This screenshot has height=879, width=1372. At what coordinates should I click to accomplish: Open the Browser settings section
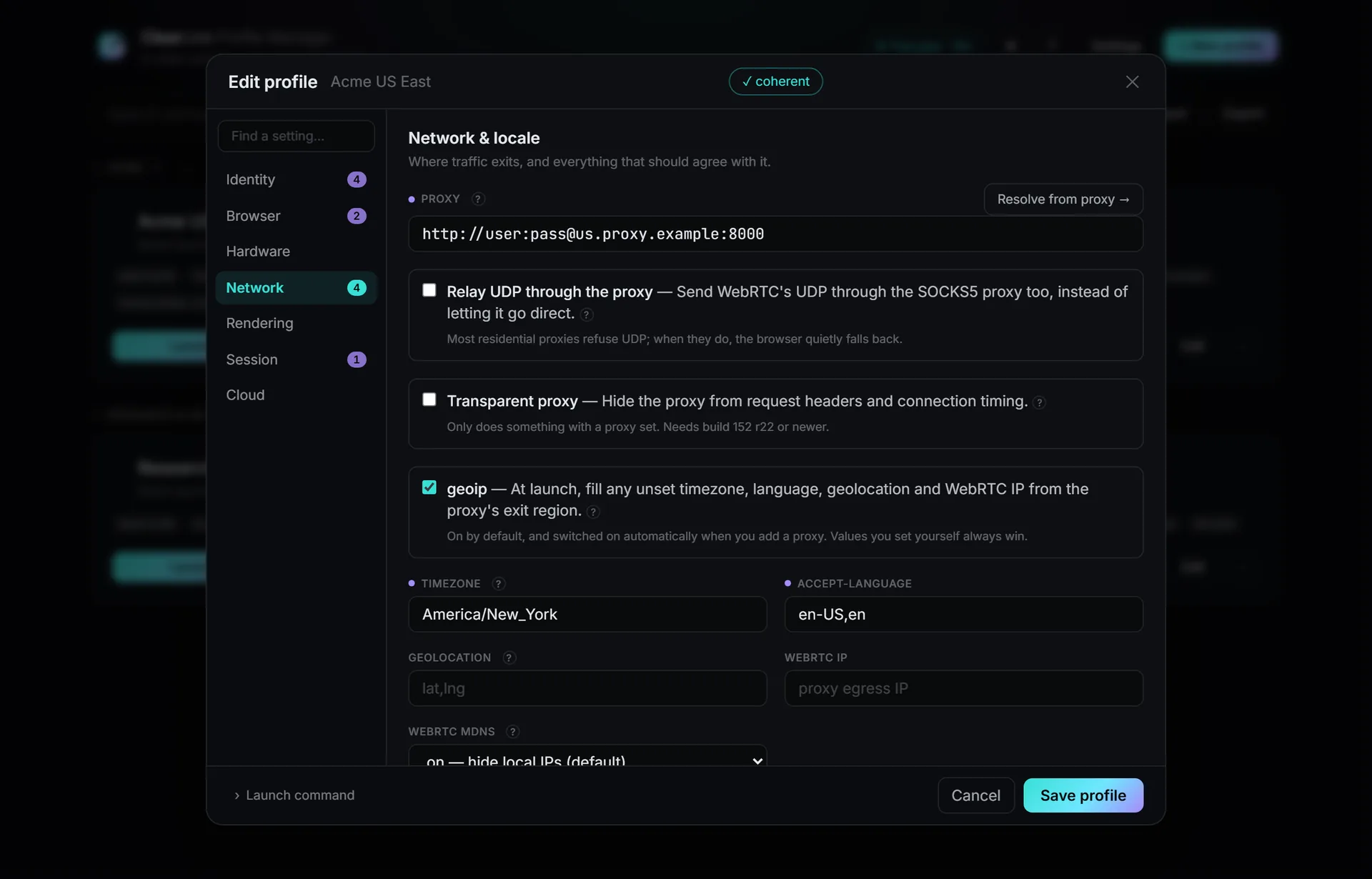coord(296,216)
